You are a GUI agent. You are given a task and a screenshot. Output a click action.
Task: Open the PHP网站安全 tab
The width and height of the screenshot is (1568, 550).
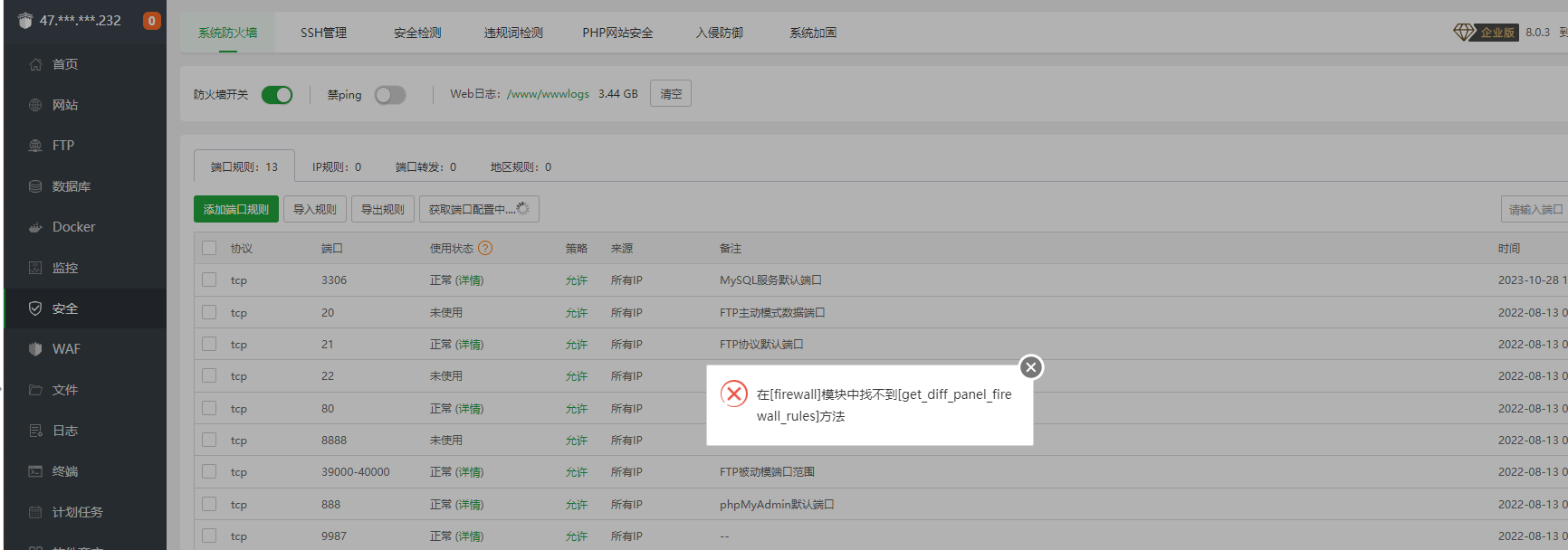pos(617,33)
